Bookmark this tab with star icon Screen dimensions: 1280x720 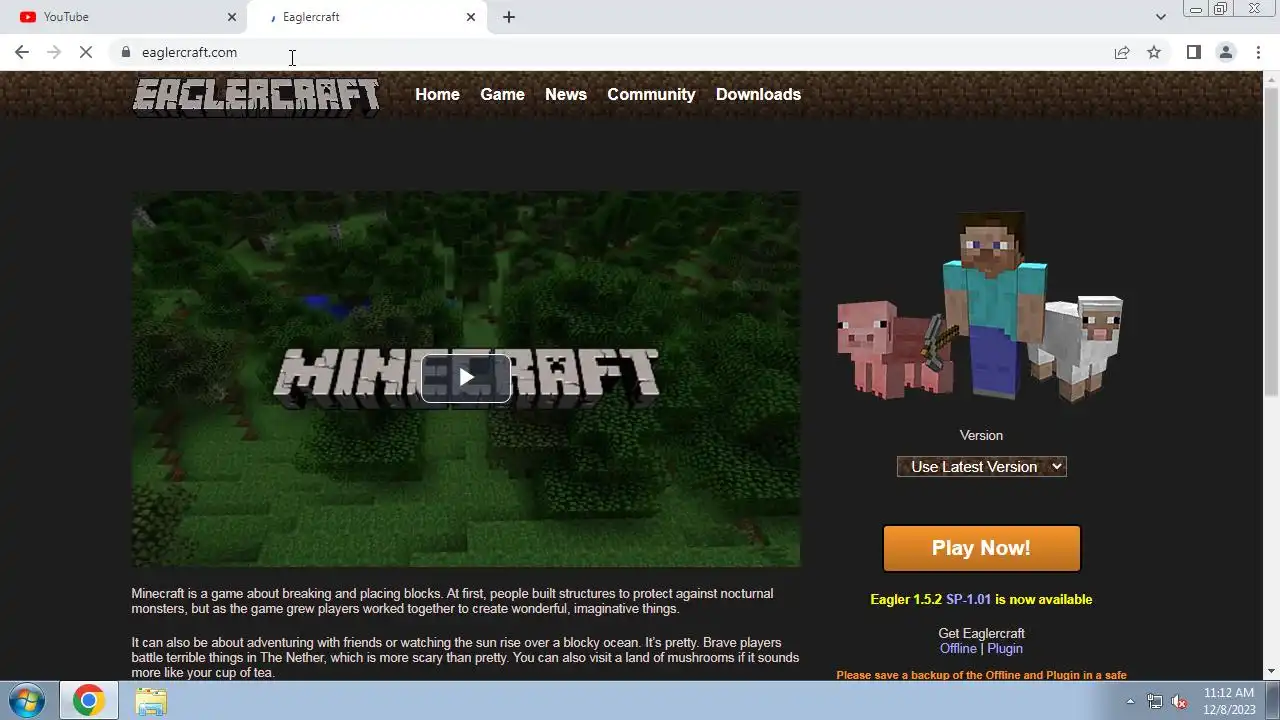coord(1154,52)
